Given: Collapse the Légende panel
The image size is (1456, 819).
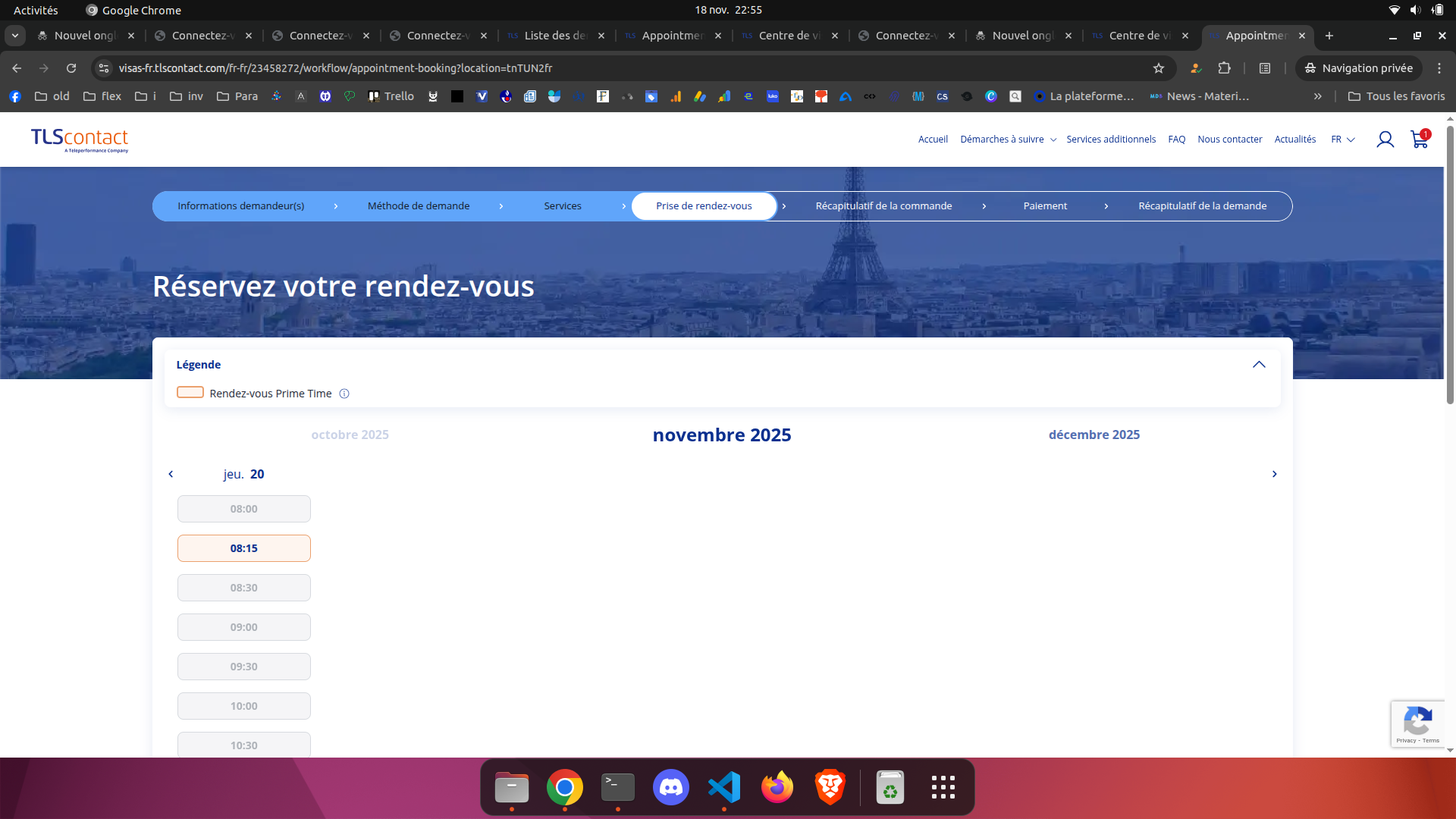Looking at the screenshot, I should click(x=1259, y=365).
